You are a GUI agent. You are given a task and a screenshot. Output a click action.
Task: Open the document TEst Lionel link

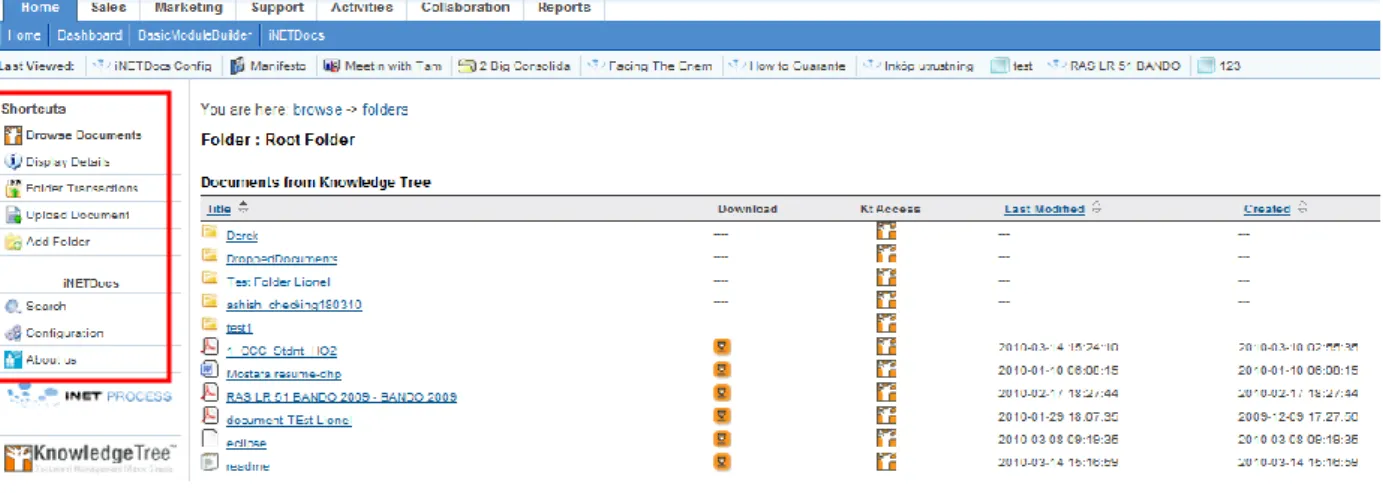[289, 420]
